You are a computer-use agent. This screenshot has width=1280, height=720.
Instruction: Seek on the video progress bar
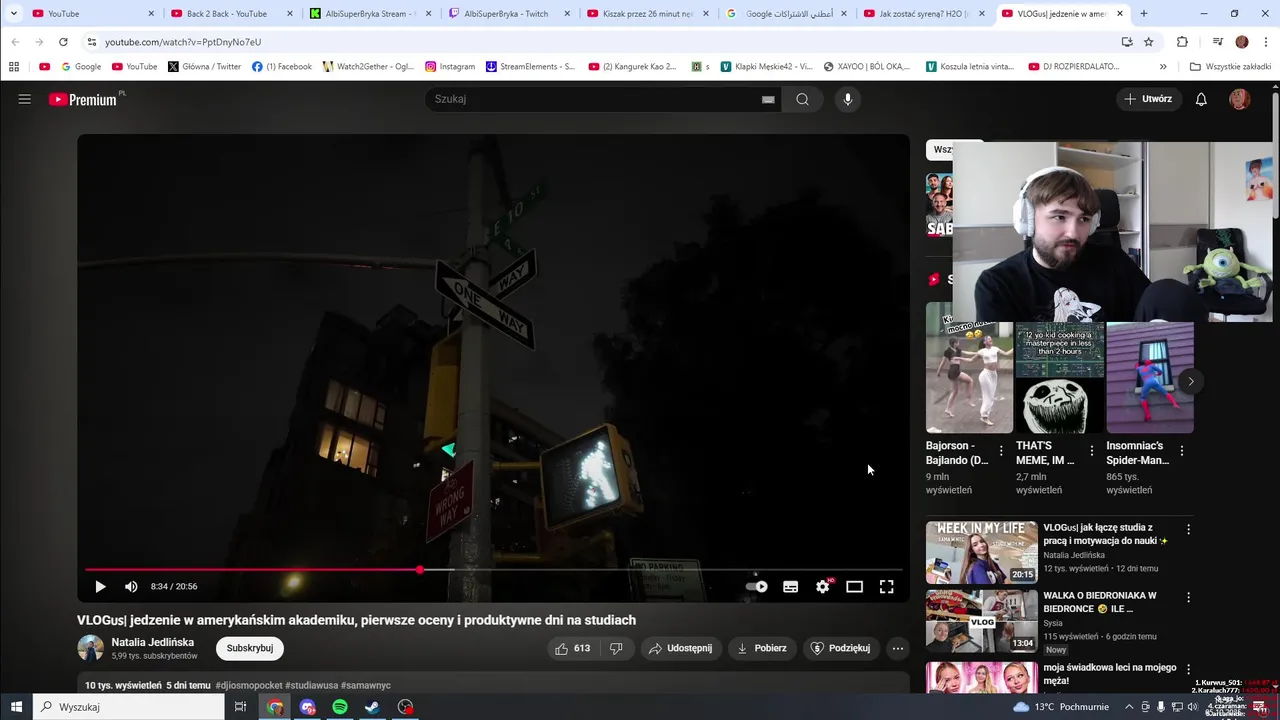coord(494,570)
